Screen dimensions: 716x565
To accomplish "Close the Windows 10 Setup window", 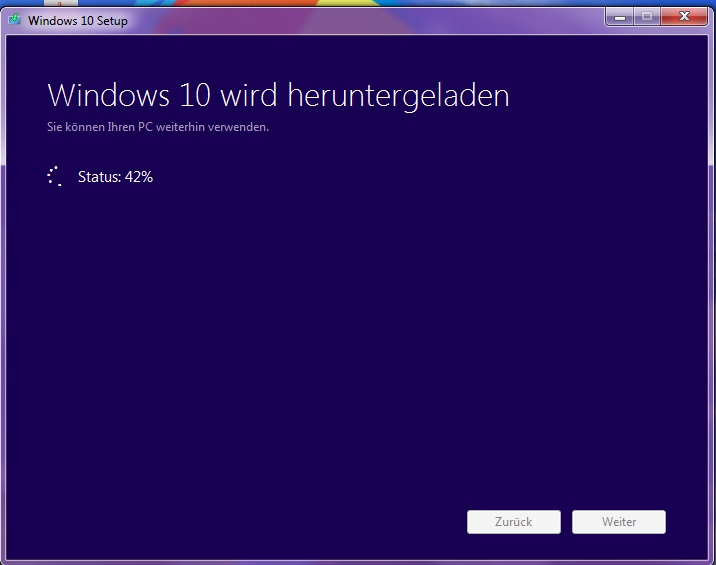I will click(x=684, y=17).
